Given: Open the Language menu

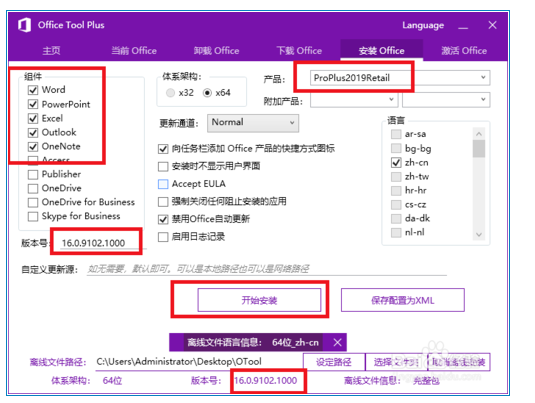Looking at the screenshot, I should (423, 26).
